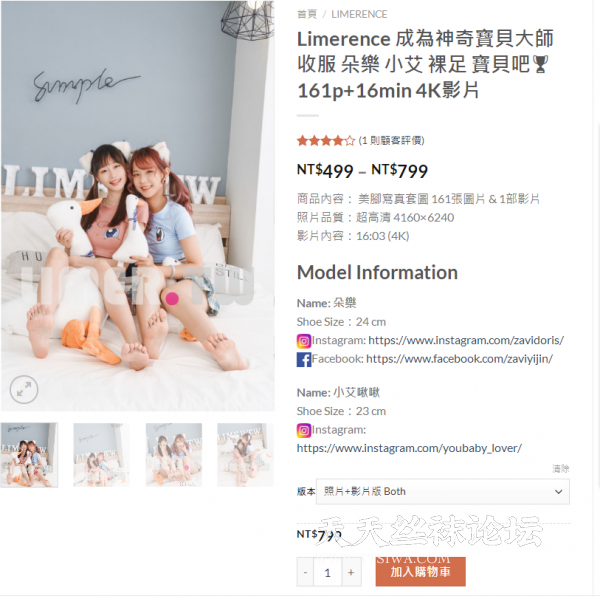This screenshot has width=600, height=599.
Task: Click the Instagram icon for 朵樂
Action: (x=304, y=341)
